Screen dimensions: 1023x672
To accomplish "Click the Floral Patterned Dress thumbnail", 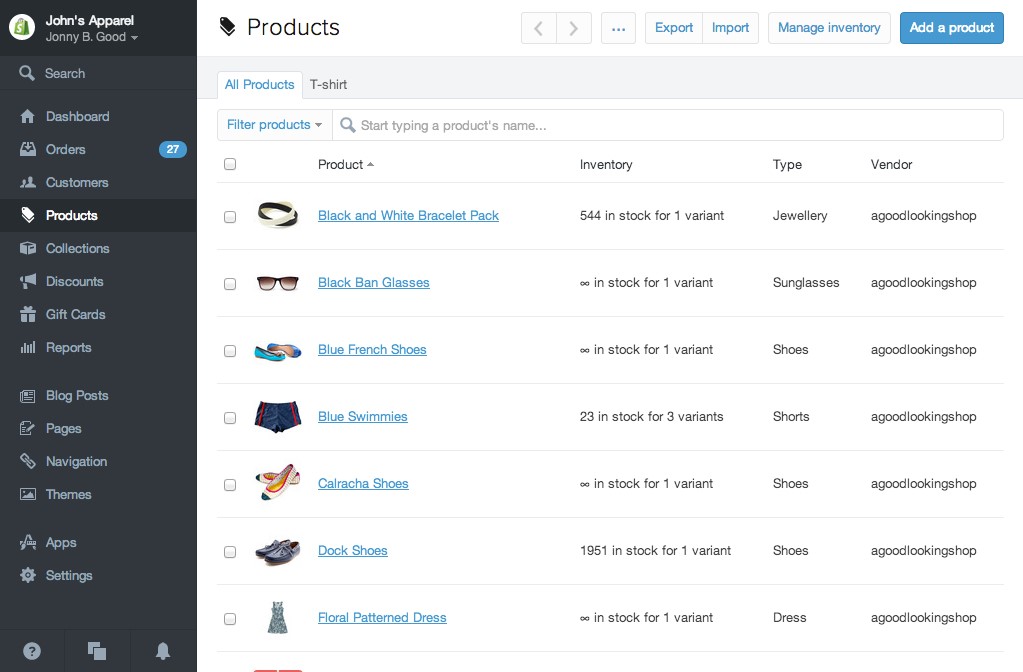I will click(x=277, y=618).
